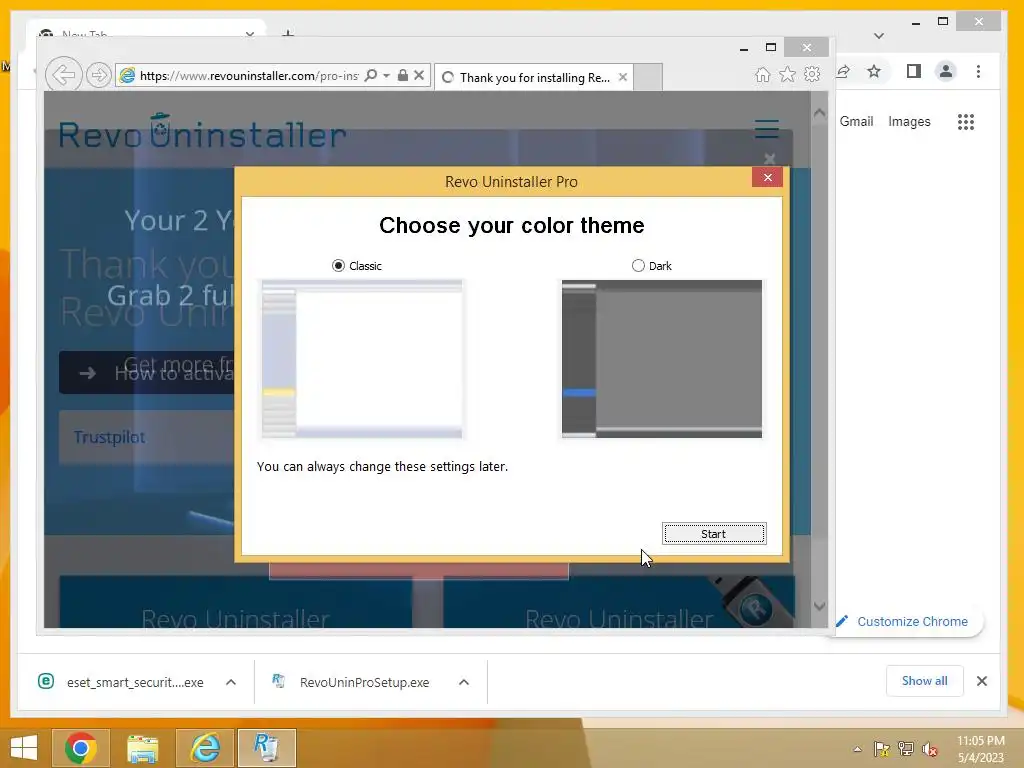1024x768 pixels.
Task: Click scroll down arrow in IE window
Action: pyautogui.click(x=820, y=607)
